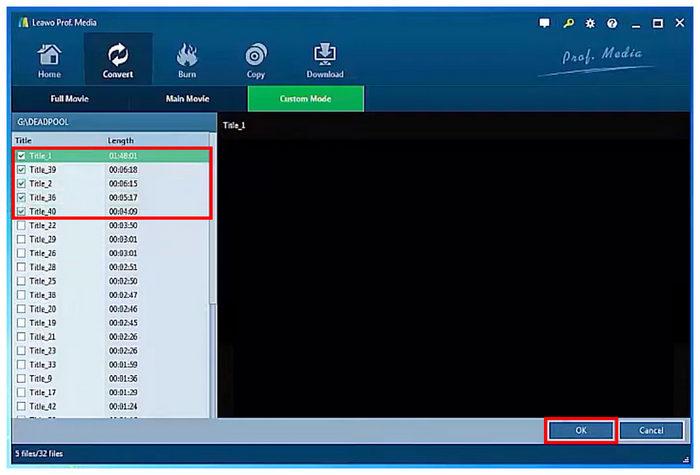Click the Title_1 preview label
The height and width of the screenshot is (475, 700).
coord(234,125)
